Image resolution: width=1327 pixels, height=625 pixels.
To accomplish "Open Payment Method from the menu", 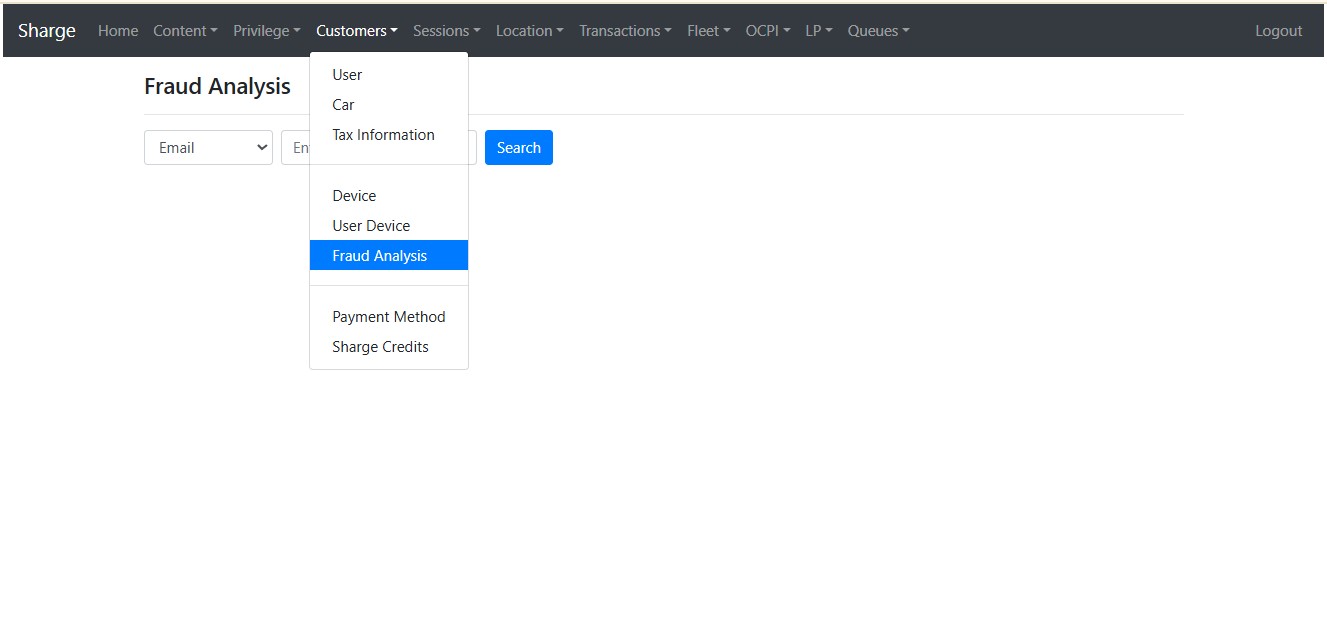I will tap(388, 317).
